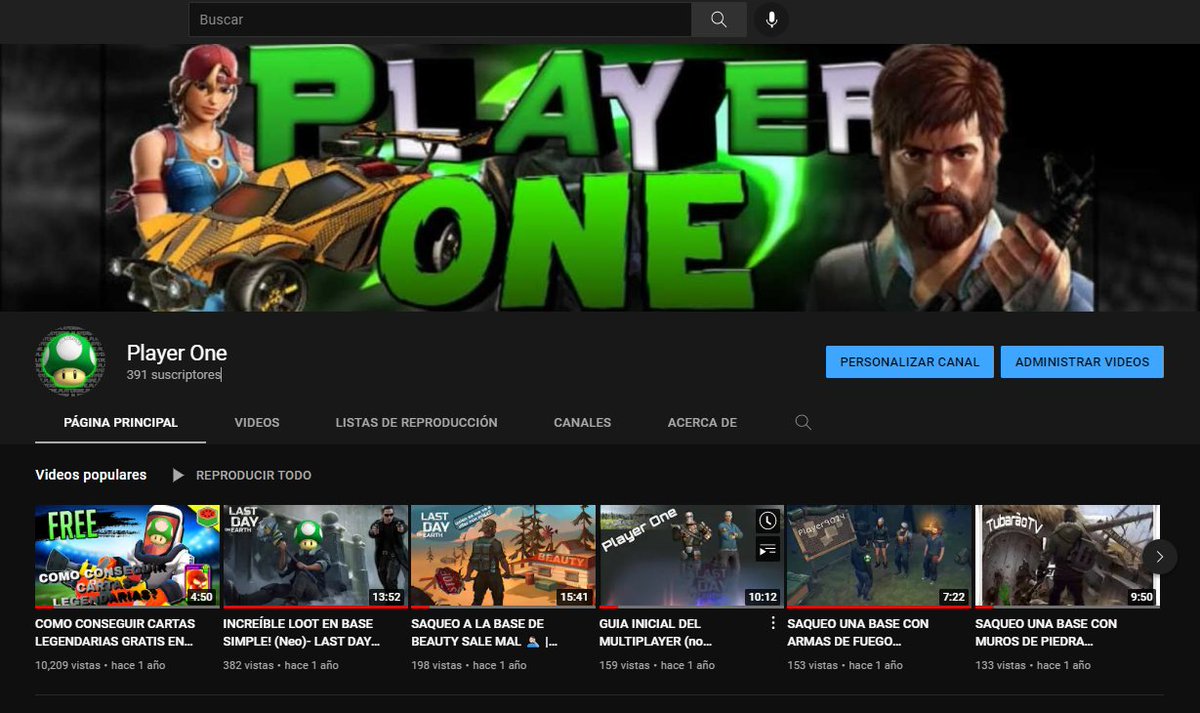Viewport: 1200px width, 713px height.
Task: Open the Acerca De tab
Action: coord(703,423)
